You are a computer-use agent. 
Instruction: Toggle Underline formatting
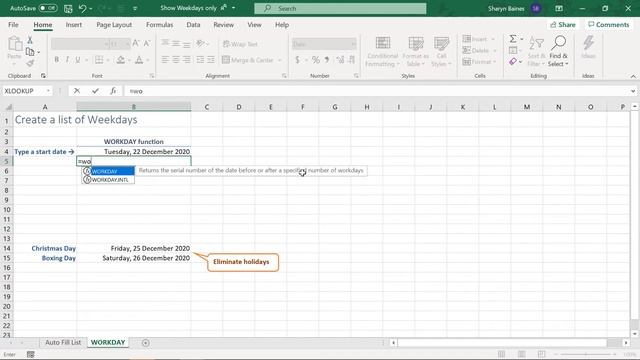click(x=78, y=60)
